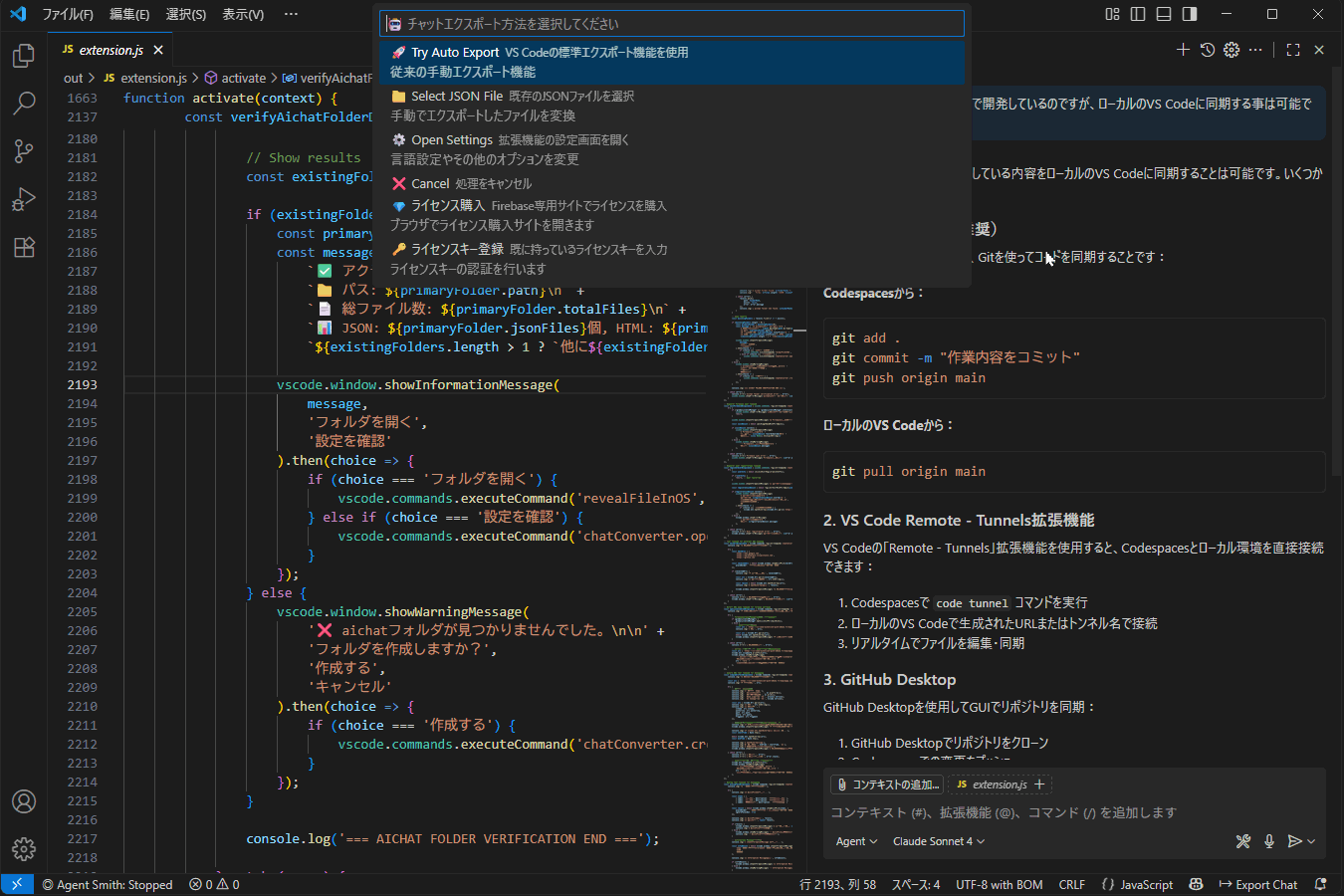Click the コンテキストの追加 attach button
Screen dimensions: 1344x896
pos(887,784)
